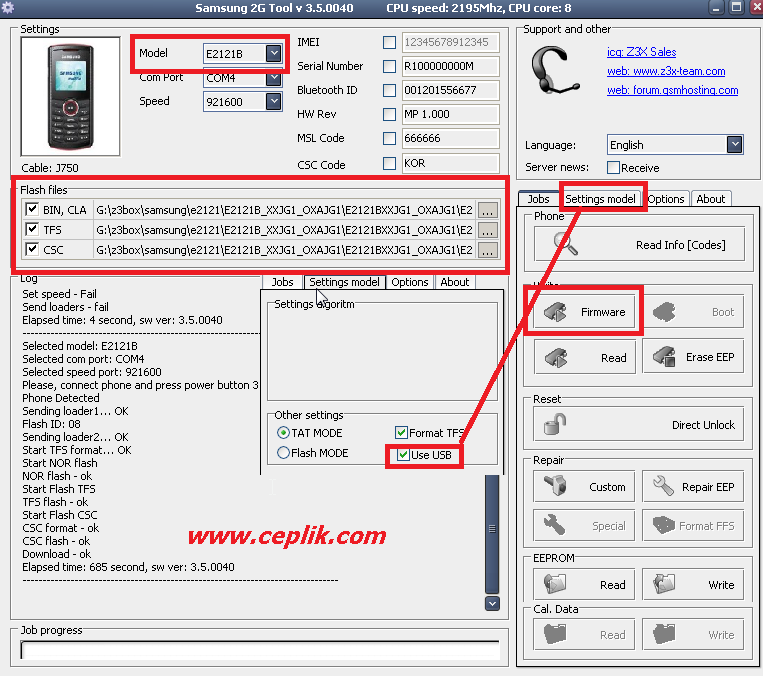Open the Com Port dropdown

click(273, 78)
